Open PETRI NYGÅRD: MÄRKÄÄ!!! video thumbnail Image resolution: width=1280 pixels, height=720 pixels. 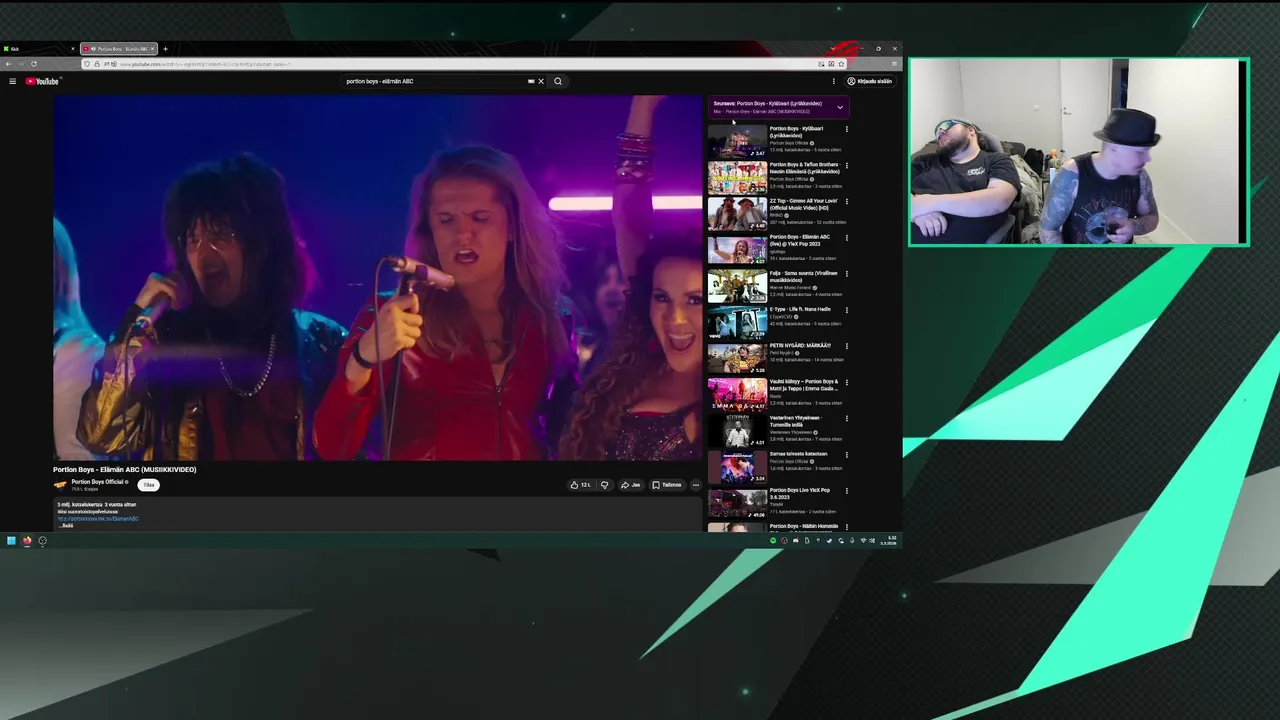pos(737,358)
